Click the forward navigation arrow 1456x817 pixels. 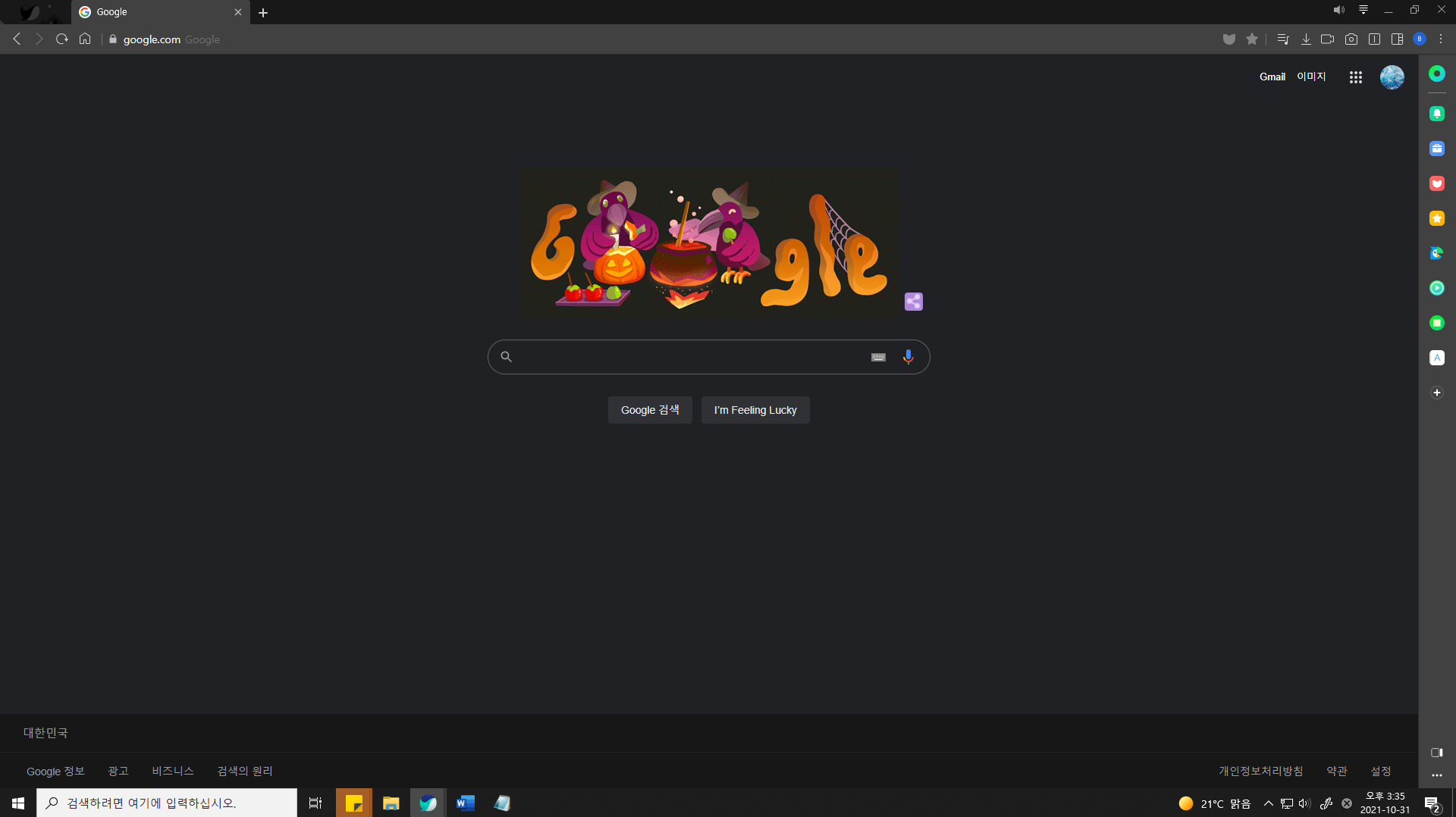[x=39, y=39]
